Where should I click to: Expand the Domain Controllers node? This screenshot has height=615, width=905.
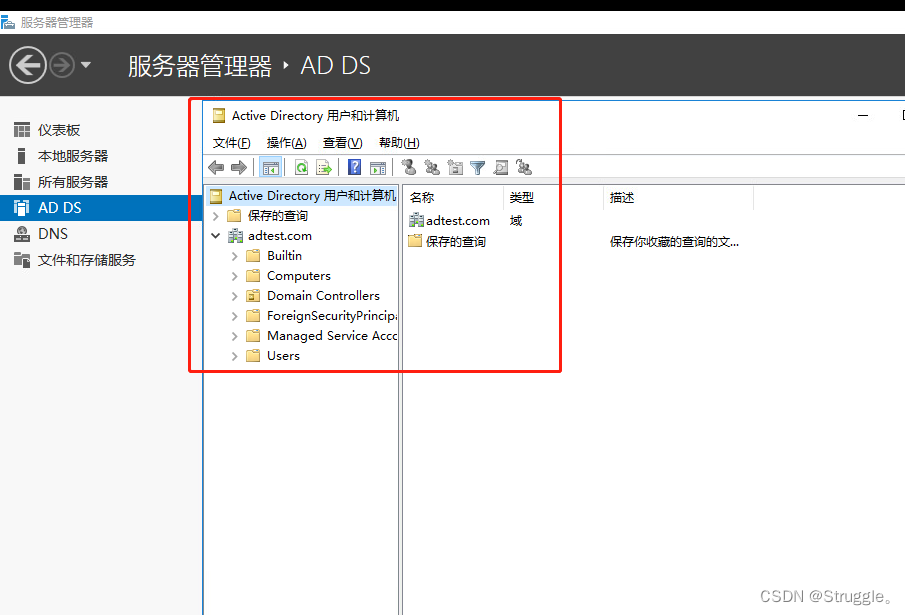pos(235,297)
